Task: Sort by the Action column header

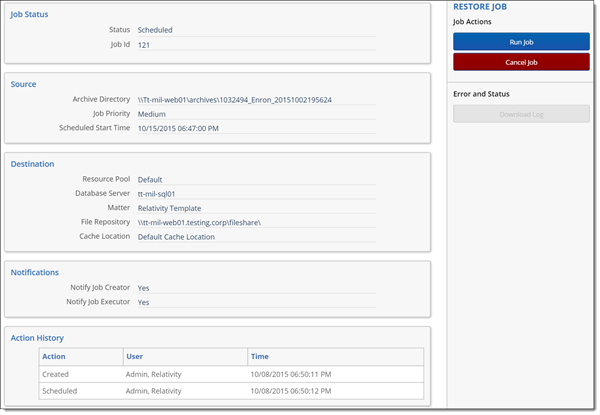Action: click(x=54, y=356)
